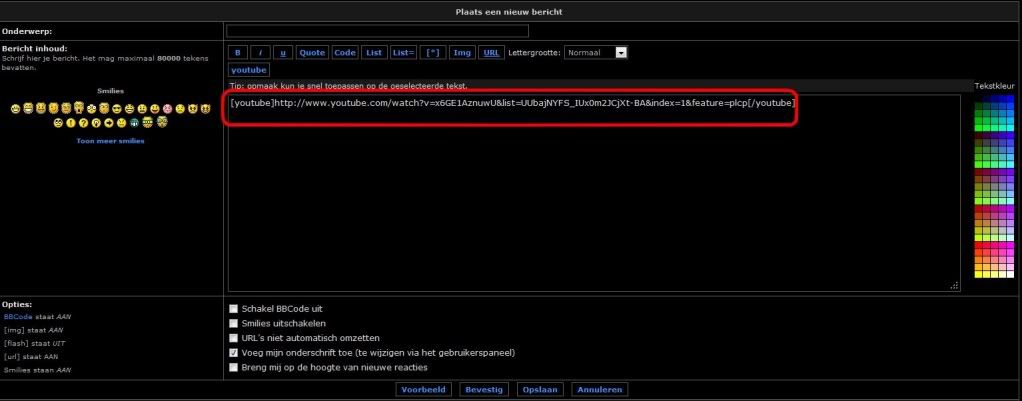Insert the screaming shocked smiley
The height and width of the screenshot is (401, 1022).
[x=79, y=108]
